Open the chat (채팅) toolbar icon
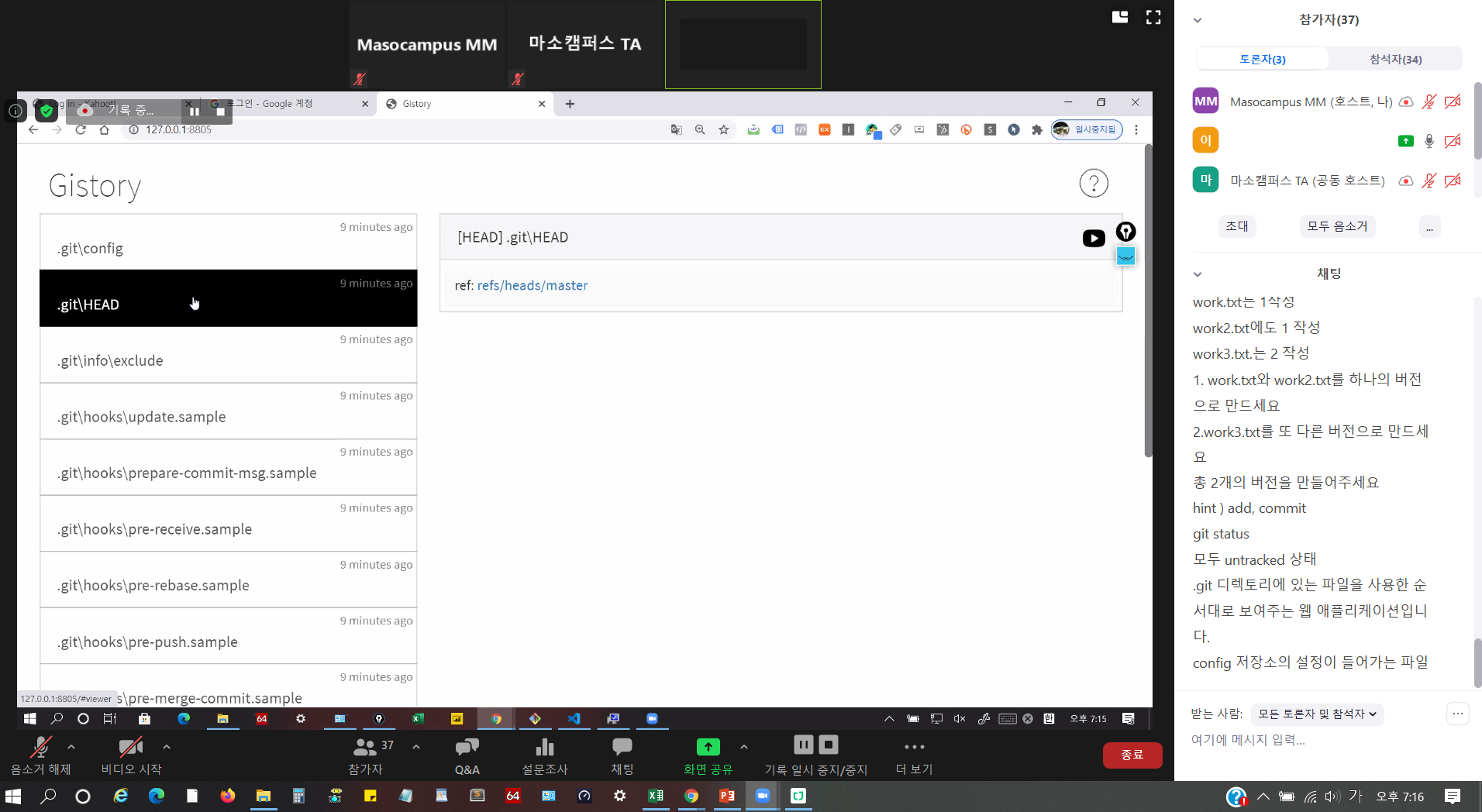Screen dimensions: 1482x812 pyautogui.click(x=622, y=755)
